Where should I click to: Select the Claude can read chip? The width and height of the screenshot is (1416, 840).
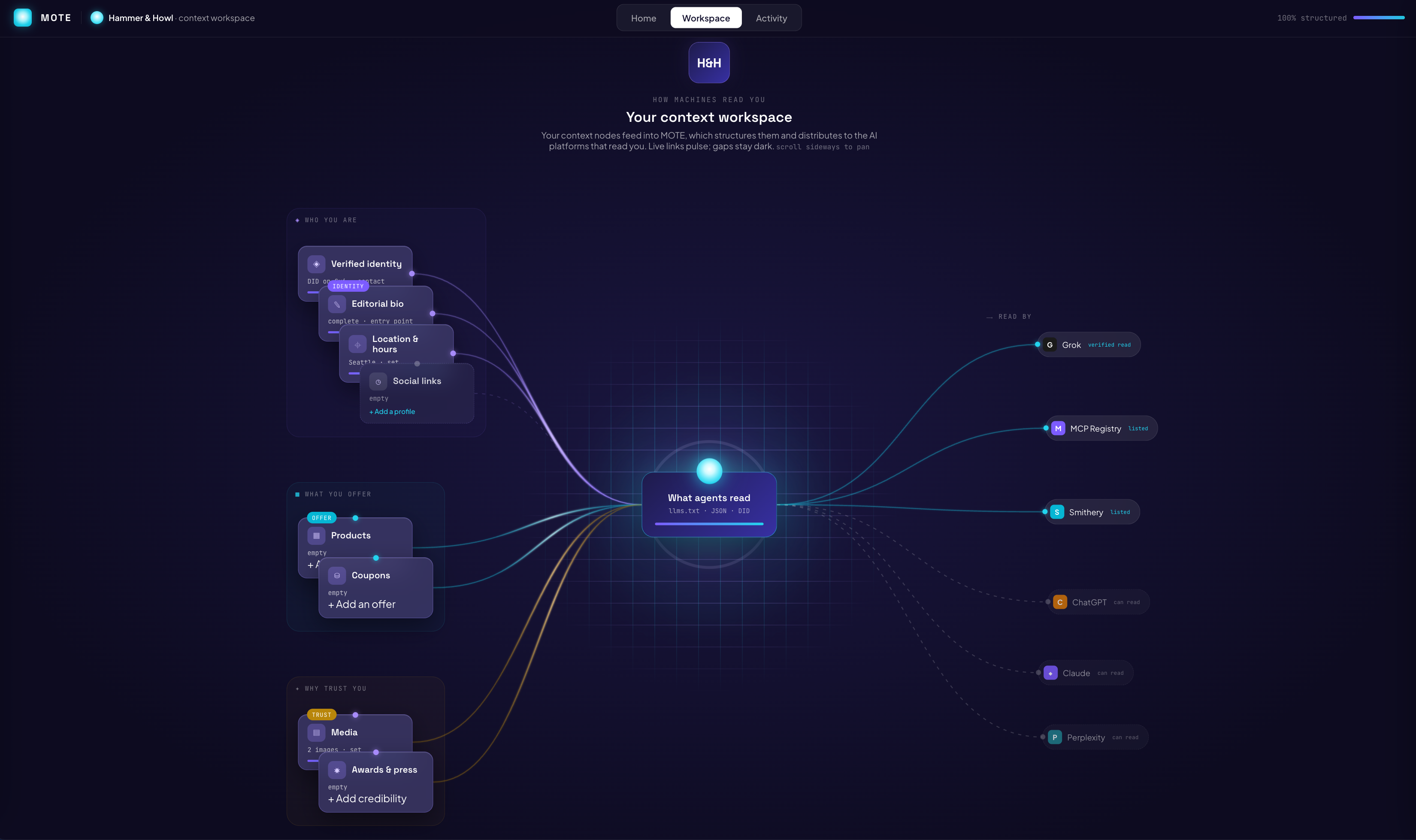[x=1085, y=673]
